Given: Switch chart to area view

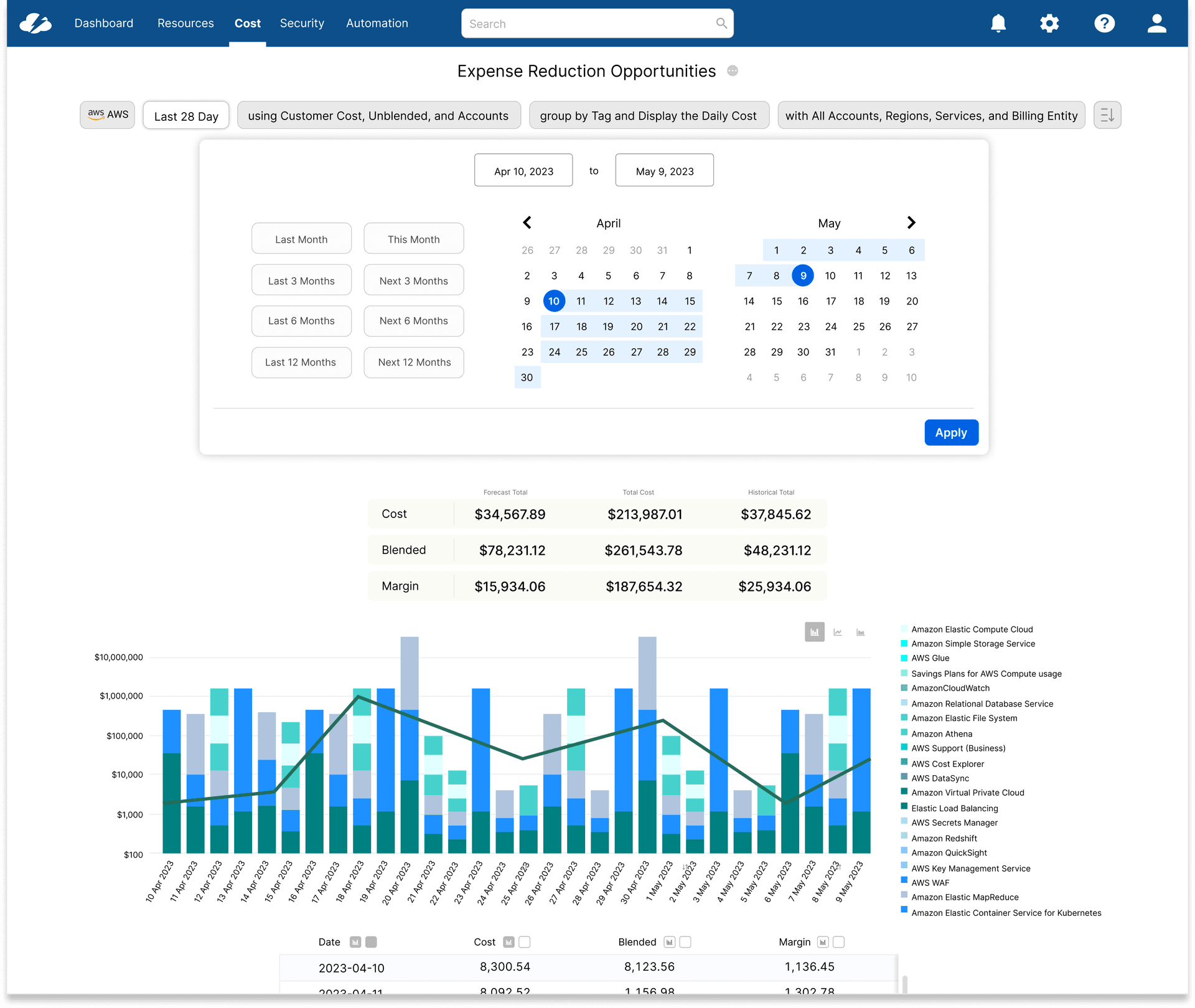Looking at the screenshot, I should click(860, 632).
